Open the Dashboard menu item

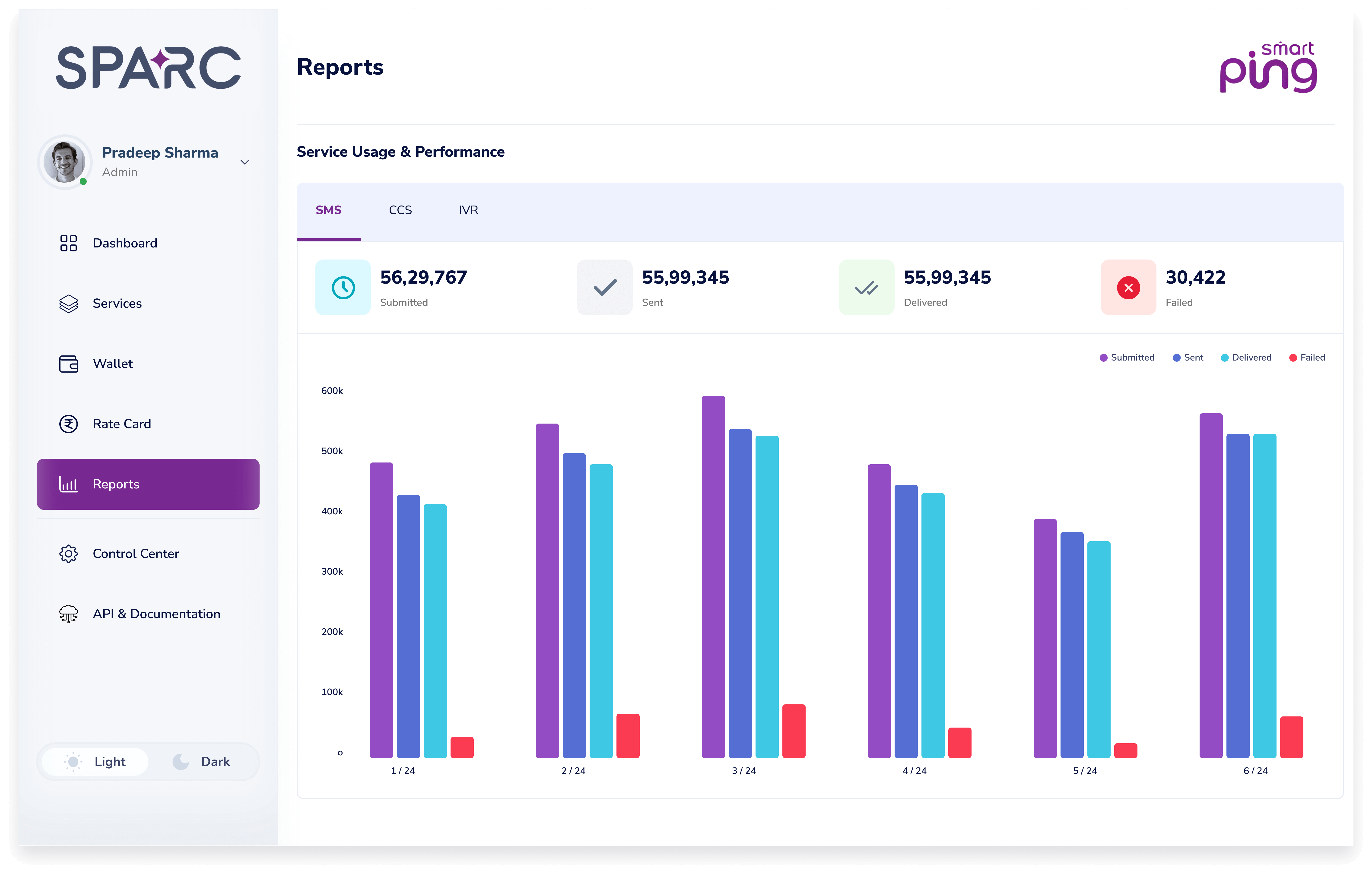click(148, 243)
